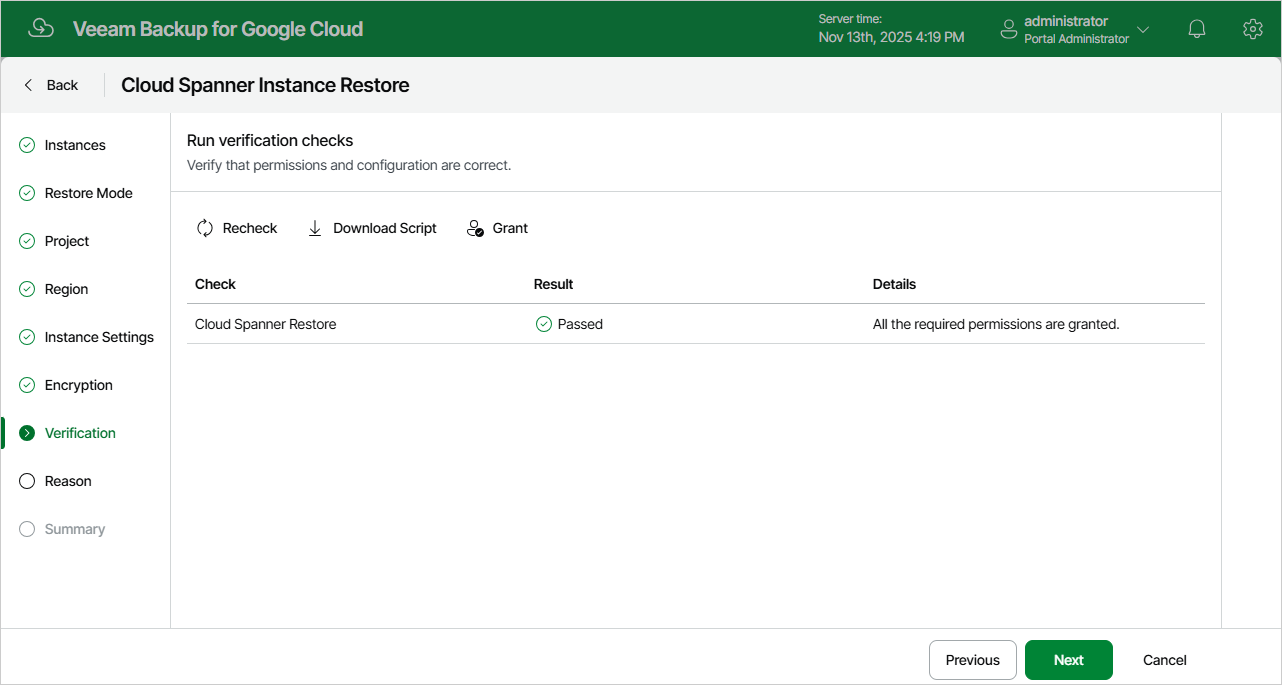Image resolution: width=1282 pixels, height=685 pixels.
Task: Click the Run verification checks heading
Action: coord(270,141)
